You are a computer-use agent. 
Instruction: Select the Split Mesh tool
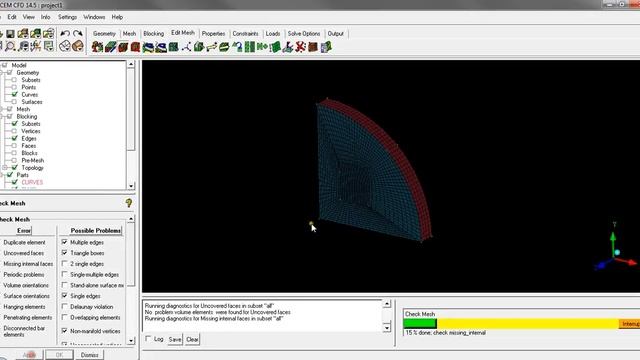199,47
